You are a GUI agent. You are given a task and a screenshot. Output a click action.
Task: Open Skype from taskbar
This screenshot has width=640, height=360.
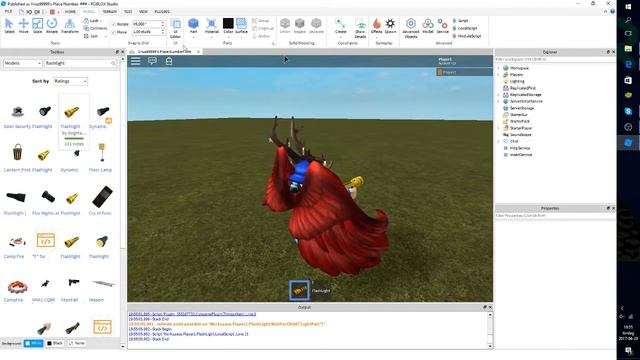pos(628,111)
